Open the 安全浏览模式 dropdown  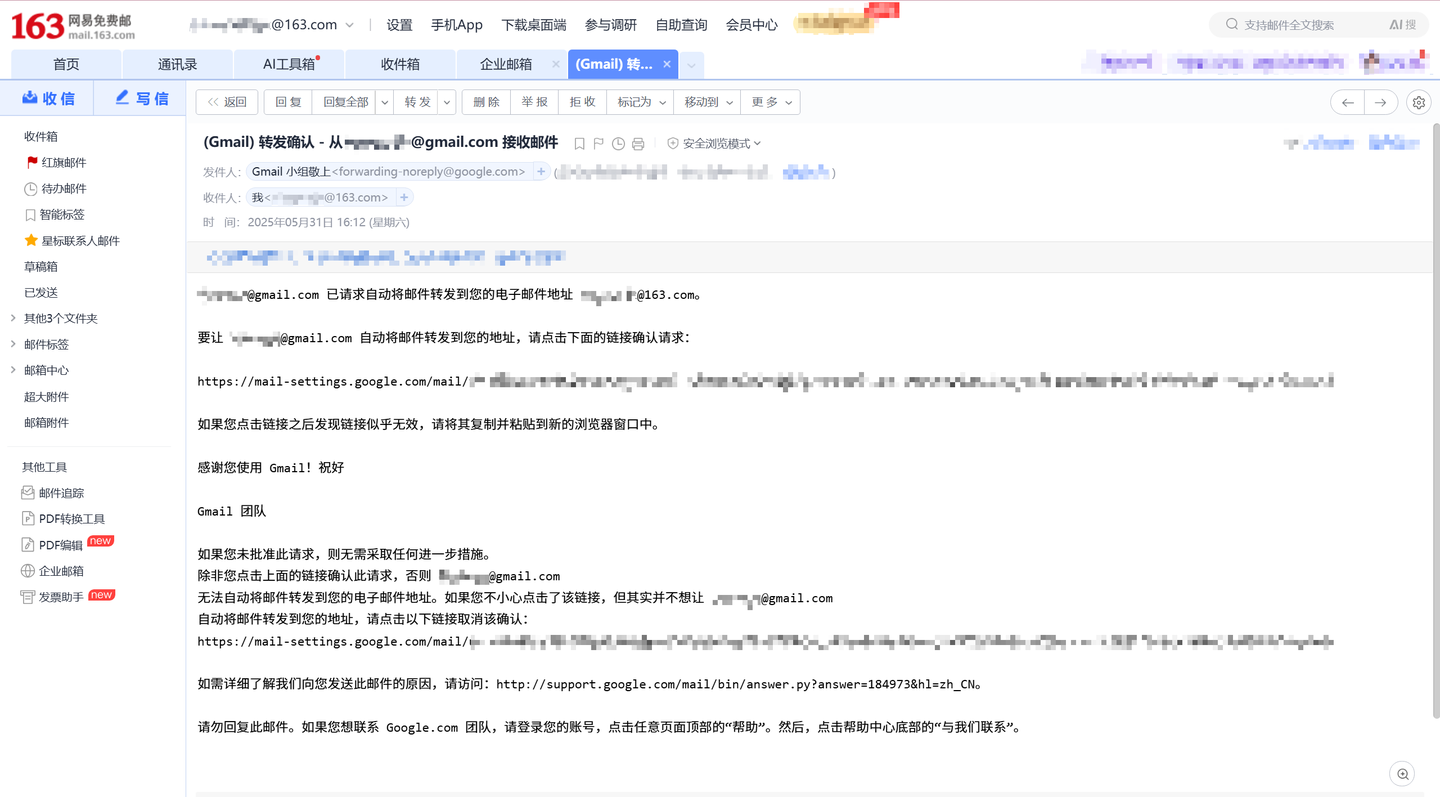coord(714,144)
